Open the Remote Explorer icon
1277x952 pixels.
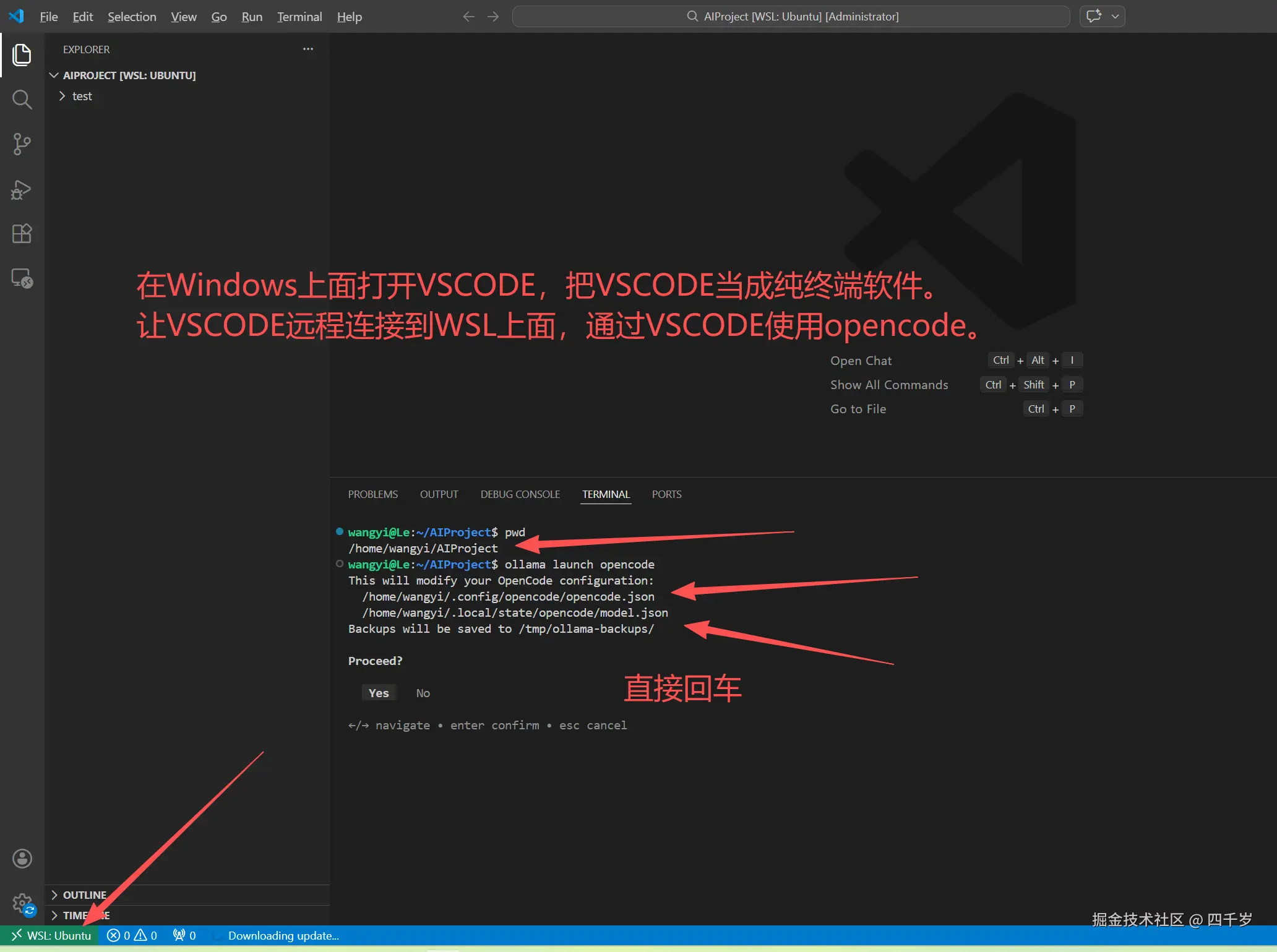coord(20,278)
